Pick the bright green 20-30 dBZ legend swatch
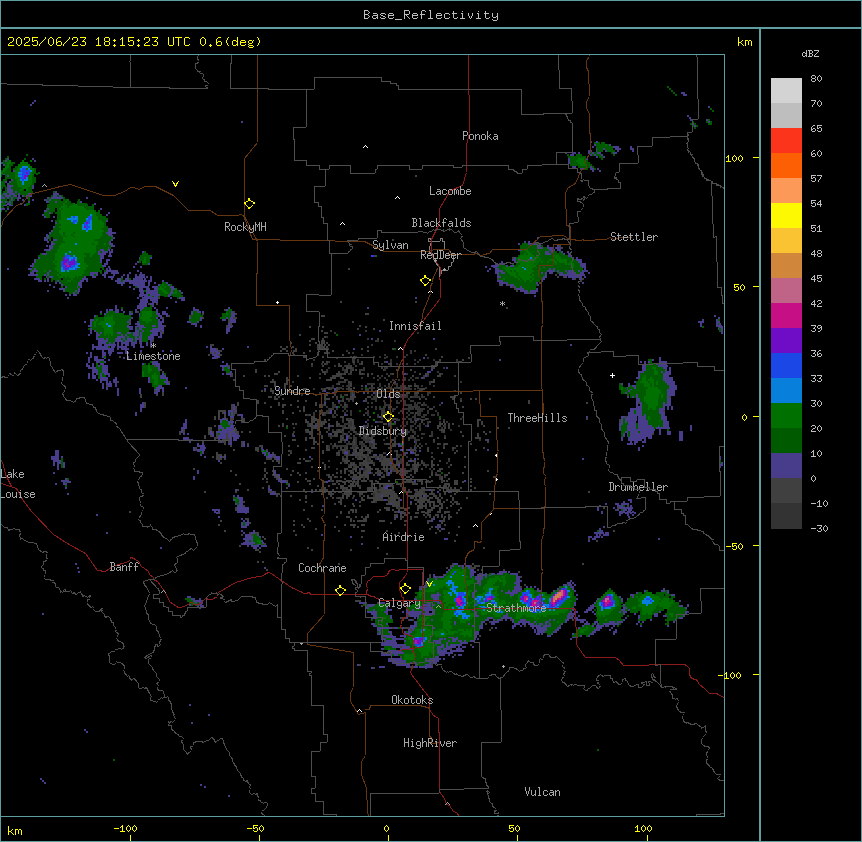Screen dimensions: 862x842 pos(786,416)
